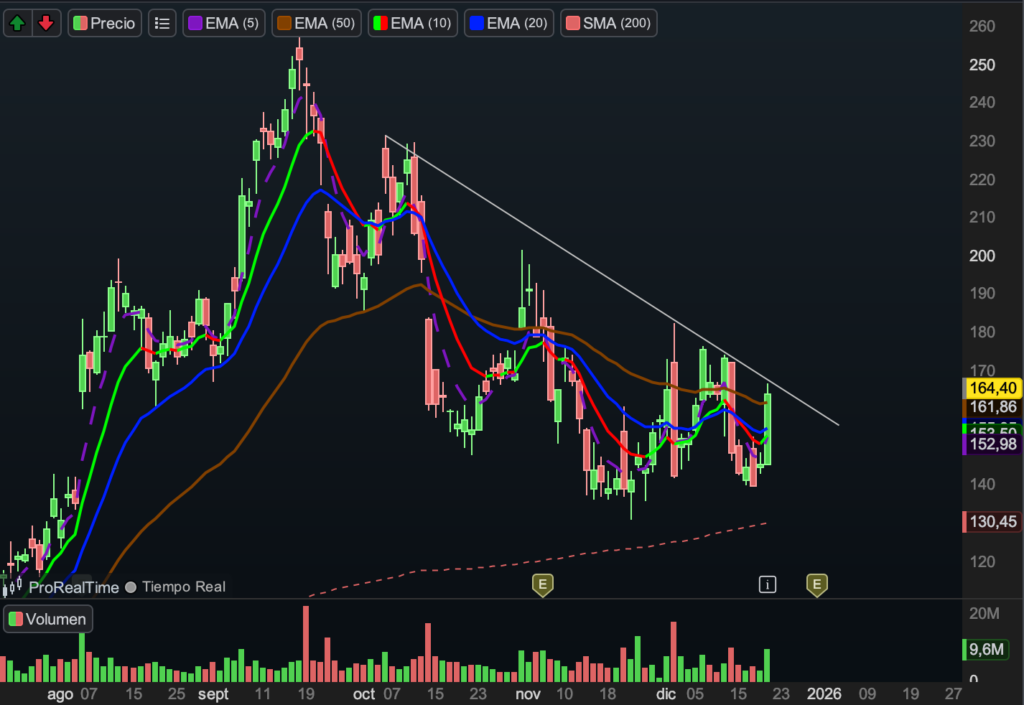Open the EMA (10) indicator settings

point(414,23)
